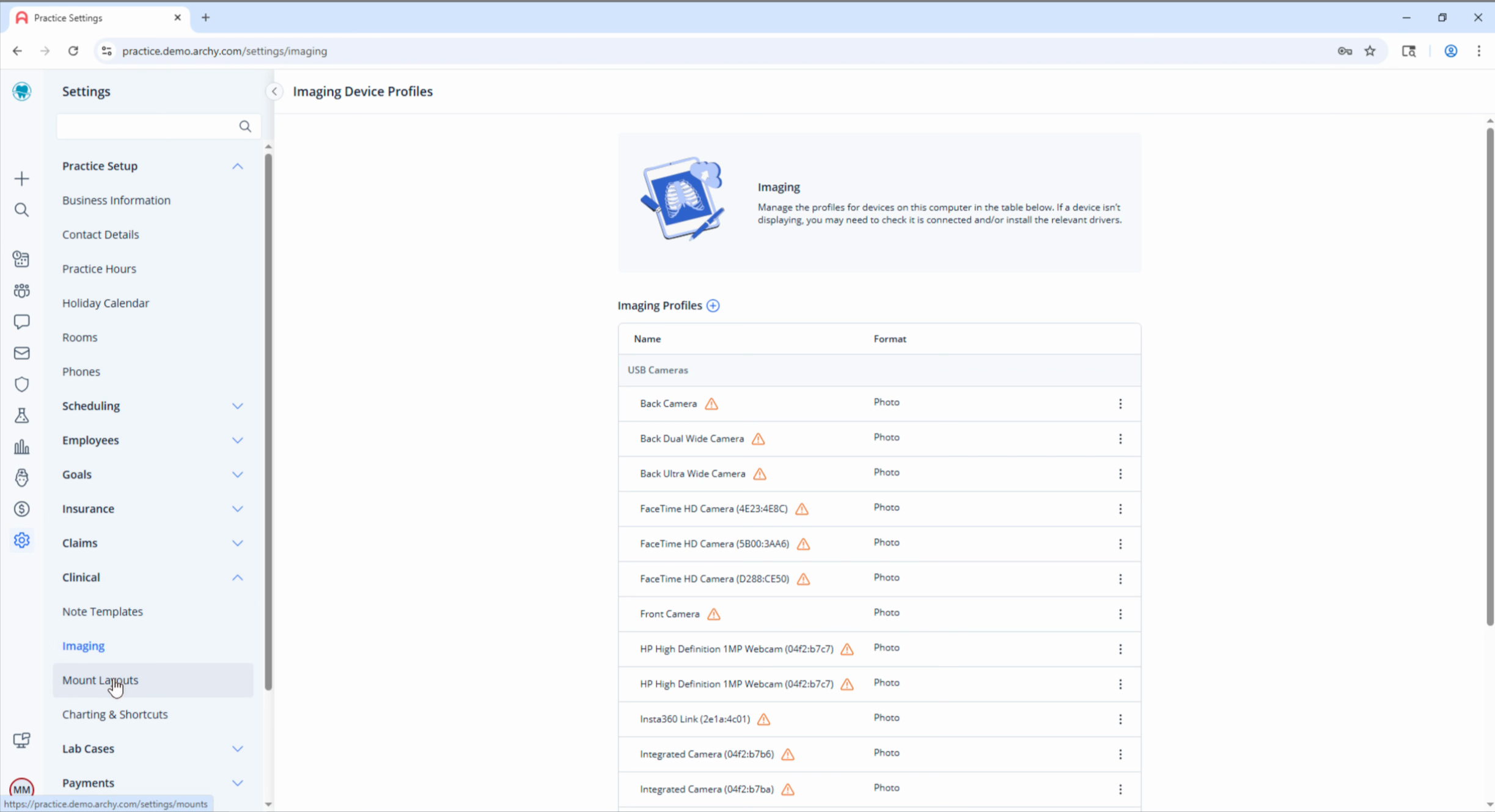Viewport: 1495px width, 812px height.
Task: Open options menu for Insta360 Link row
Action: coord(1120,719)
